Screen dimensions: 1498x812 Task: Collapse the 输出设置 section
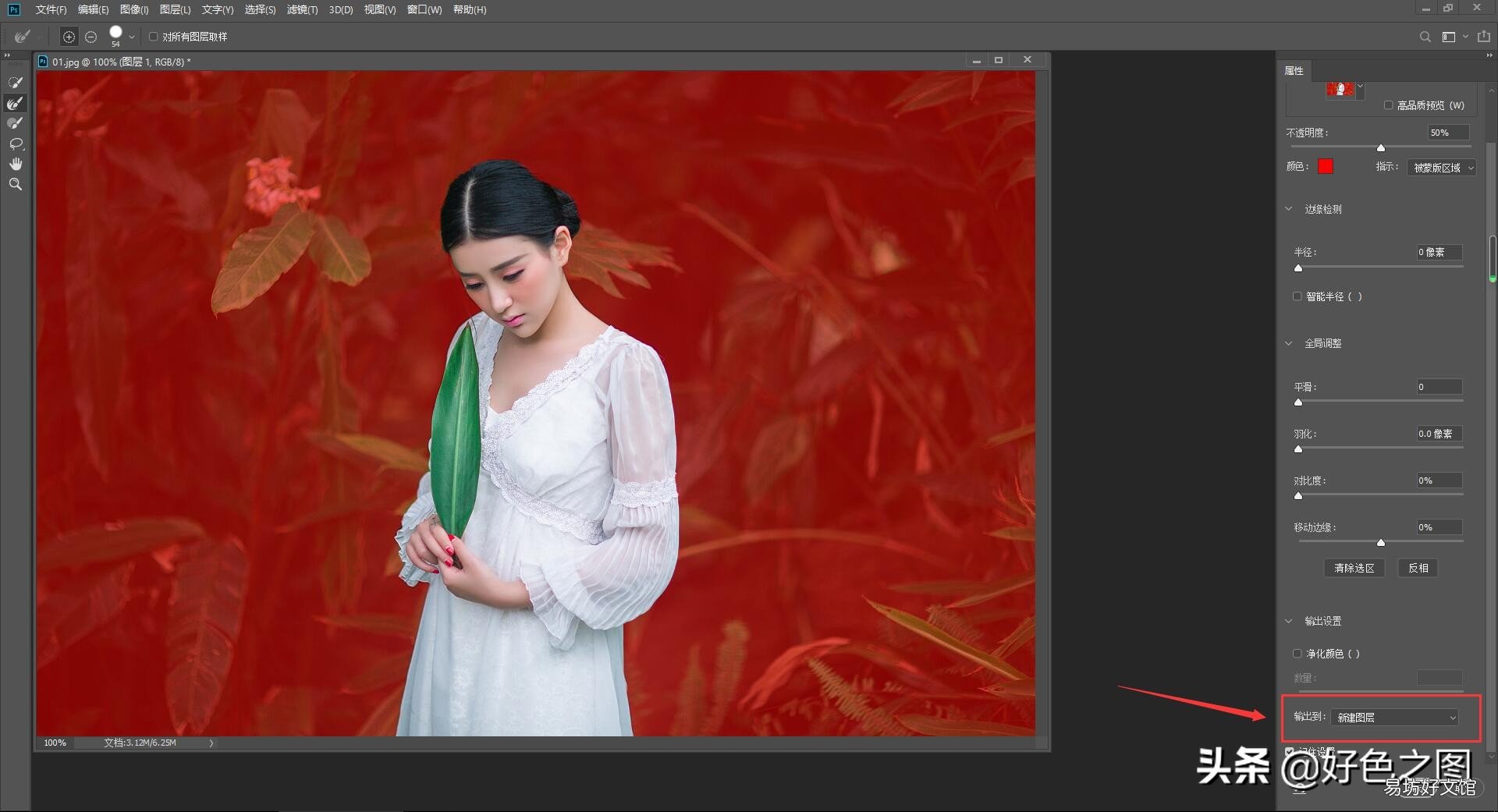pos(1289,621)
